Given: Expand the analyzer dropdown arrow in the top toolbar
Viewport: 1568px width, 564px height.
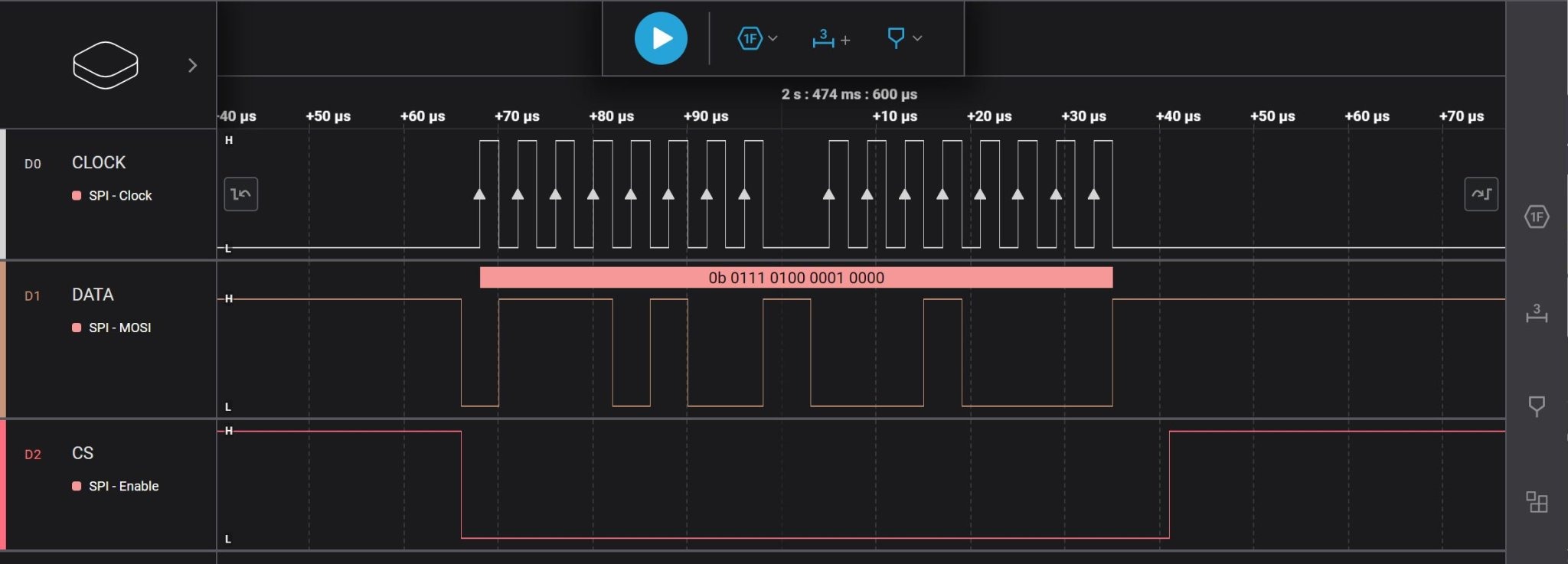Looking at the screenshot, I should pyautogui.click(x=773, y=38).
